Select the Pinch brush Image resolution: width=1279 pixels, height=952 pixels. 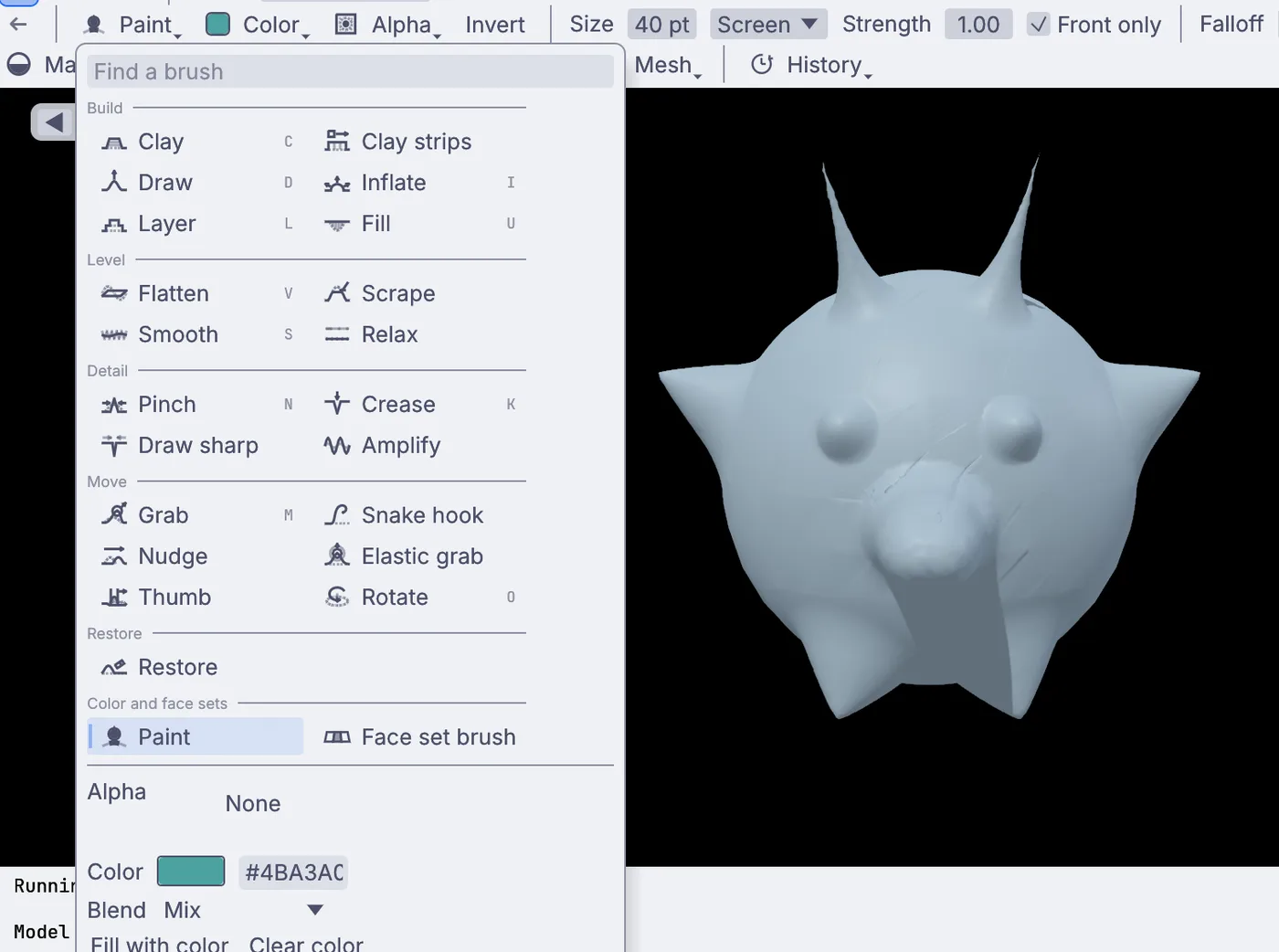(x=196, y=405)
